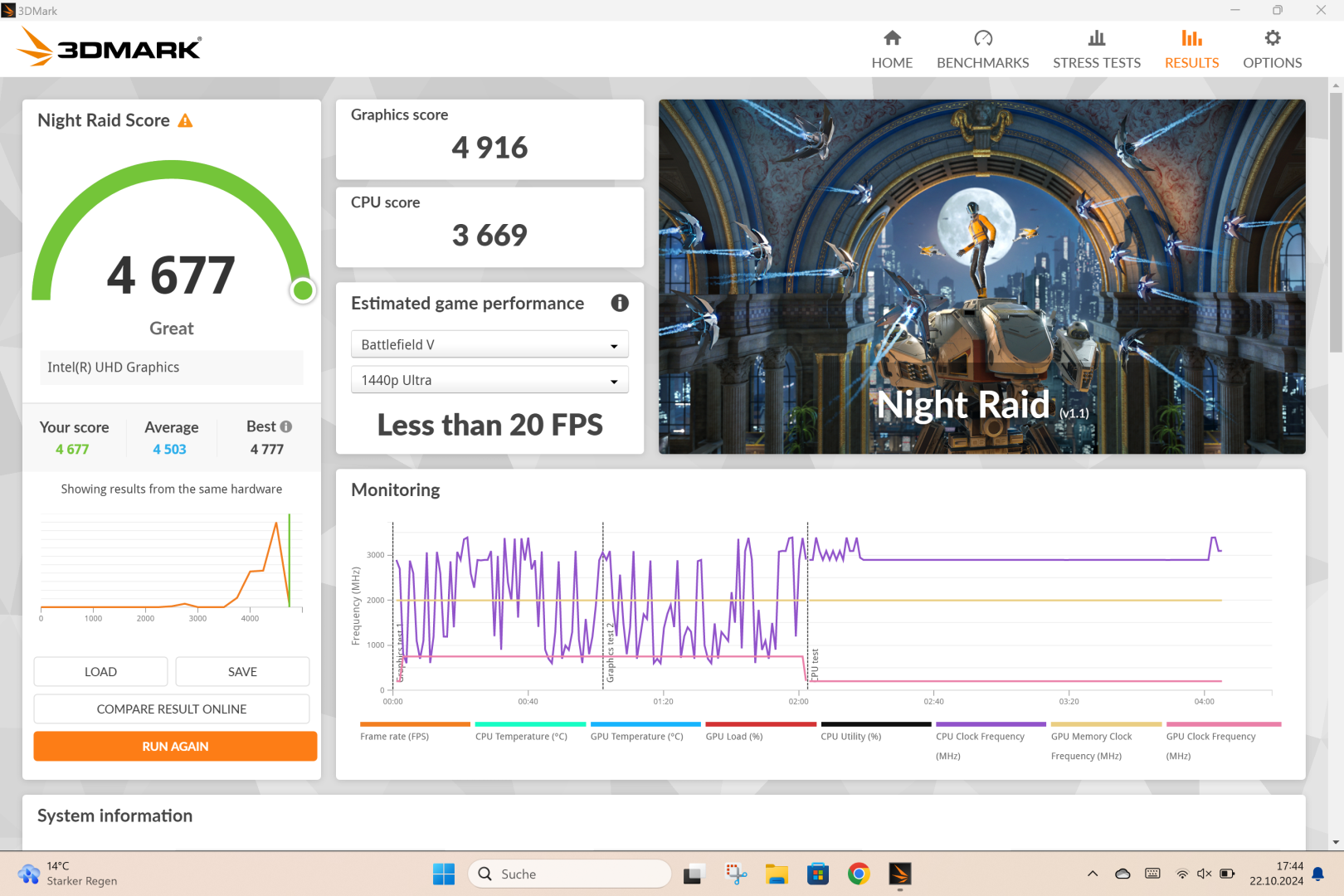Click the RUN AGAIN button

coord(175,747)
